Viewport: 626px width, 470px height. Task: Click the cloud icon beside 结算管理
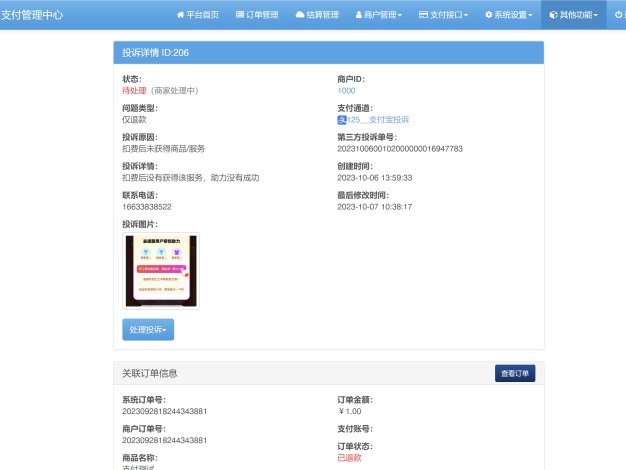pos(300,15)
